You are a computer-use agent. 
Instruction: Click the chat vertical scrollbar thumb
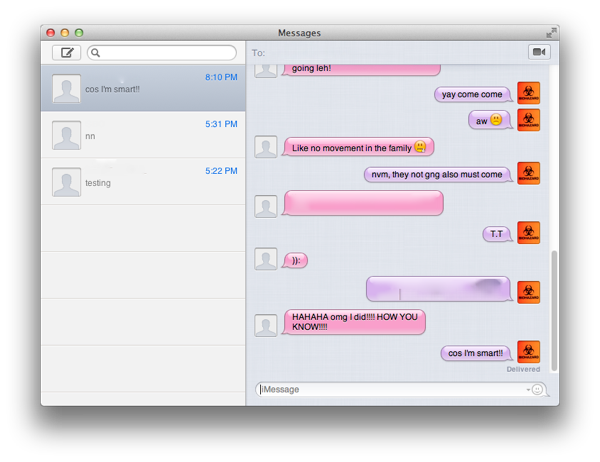[554, 310]
